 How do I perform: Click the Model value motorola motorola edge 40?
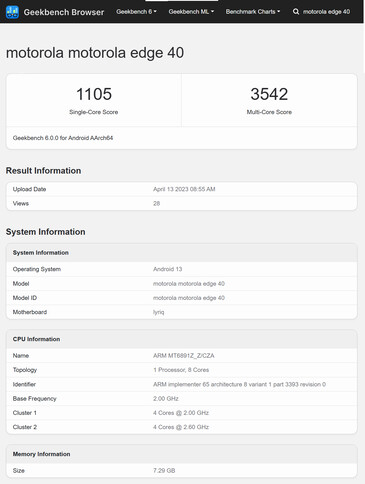point(189,284)
